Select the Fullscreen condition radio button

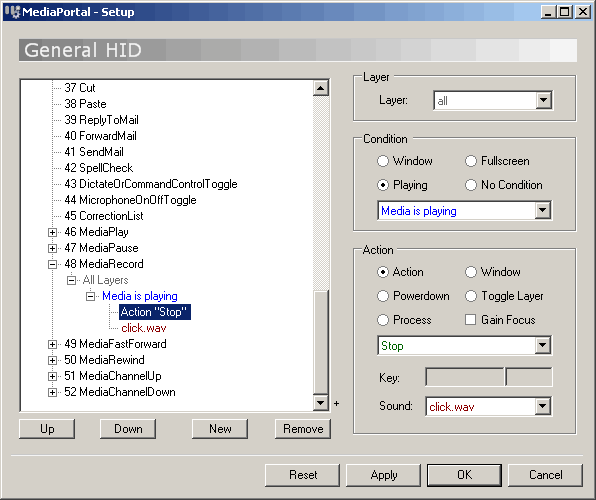coord(471,161)
